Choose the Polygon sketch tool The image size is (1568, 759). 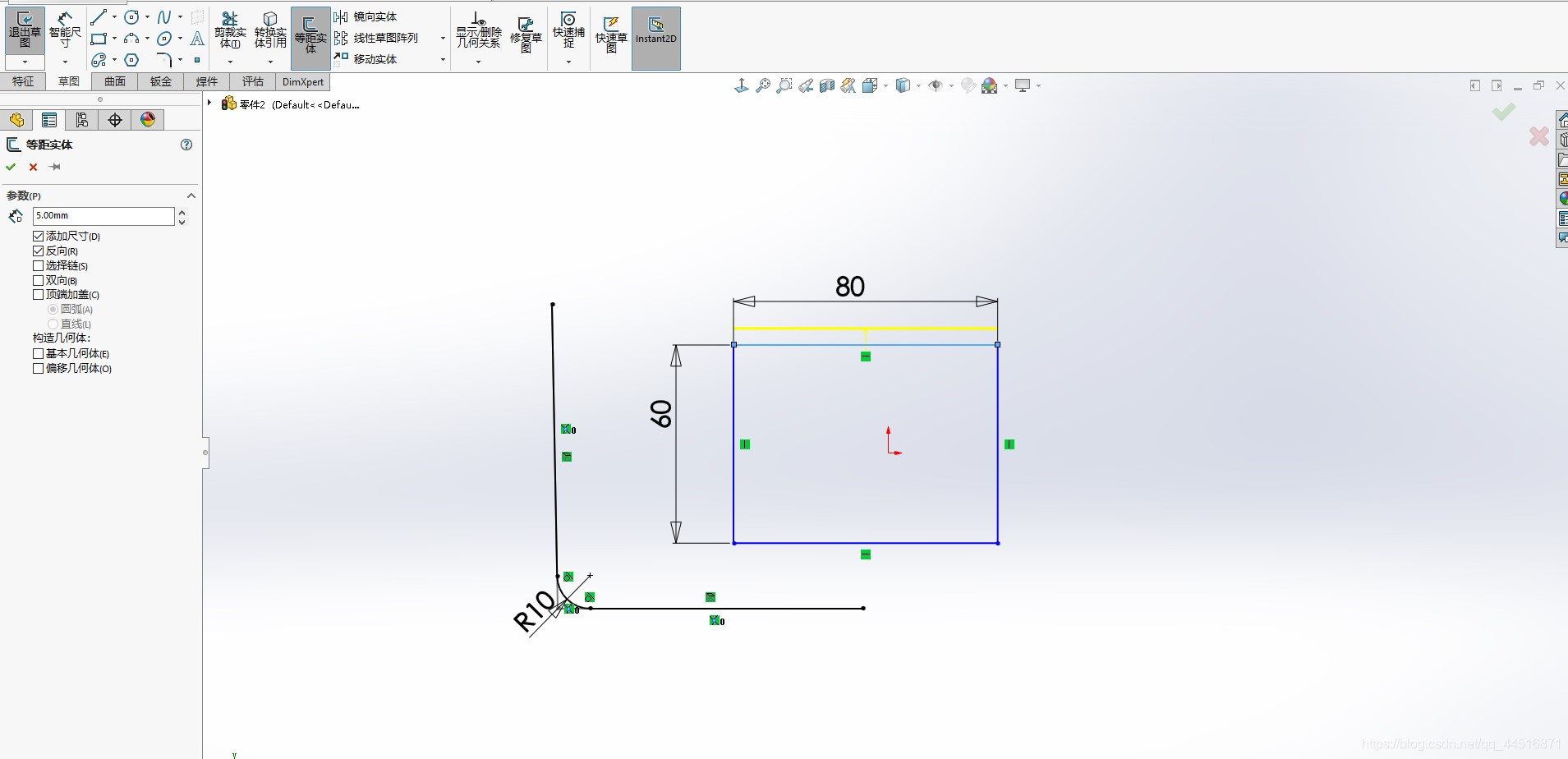point(131,60)
